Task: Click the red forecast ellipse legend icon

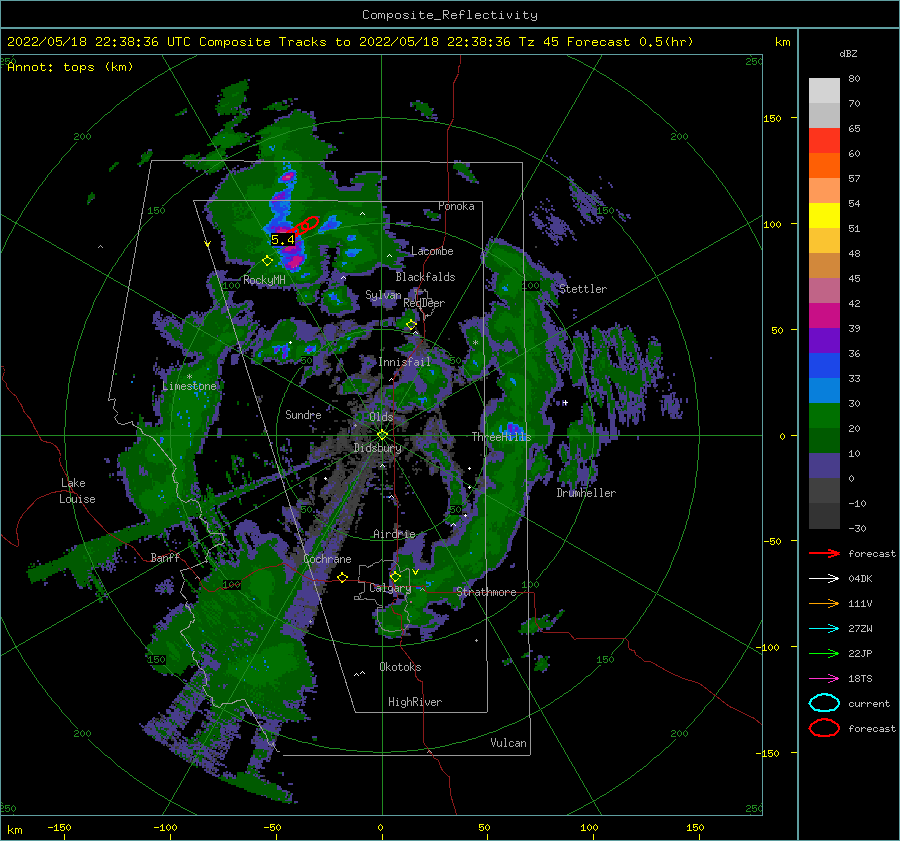Action: (824, 728)
